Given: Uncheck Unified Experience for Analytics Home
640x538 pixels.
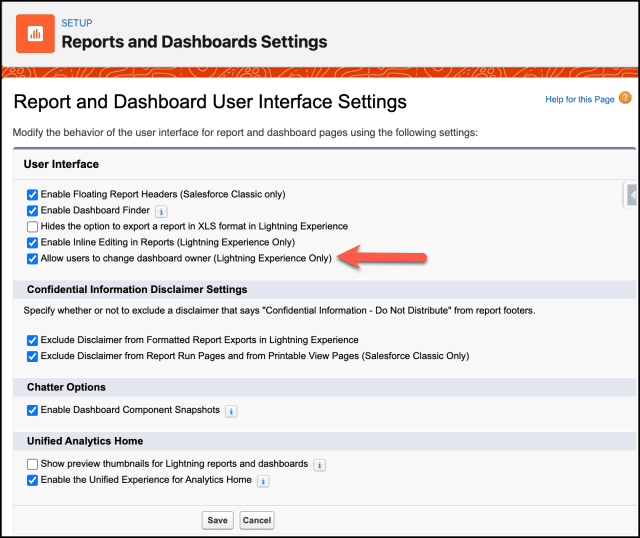Looking at the screenshot, I should (x=33, y=480).
